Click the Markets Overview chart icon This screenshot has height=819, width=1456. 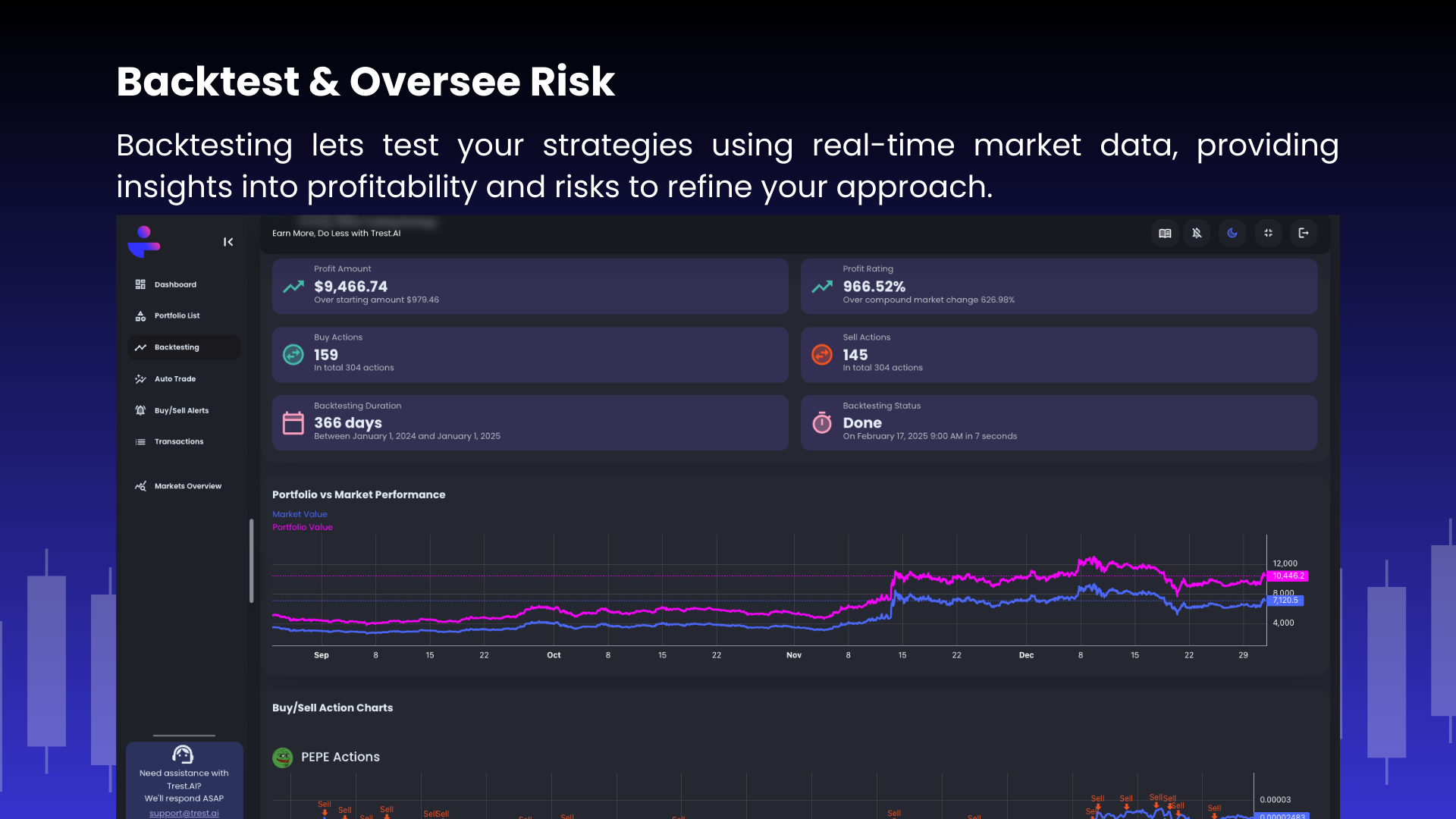pyautogui.click(x=140, y=486)
